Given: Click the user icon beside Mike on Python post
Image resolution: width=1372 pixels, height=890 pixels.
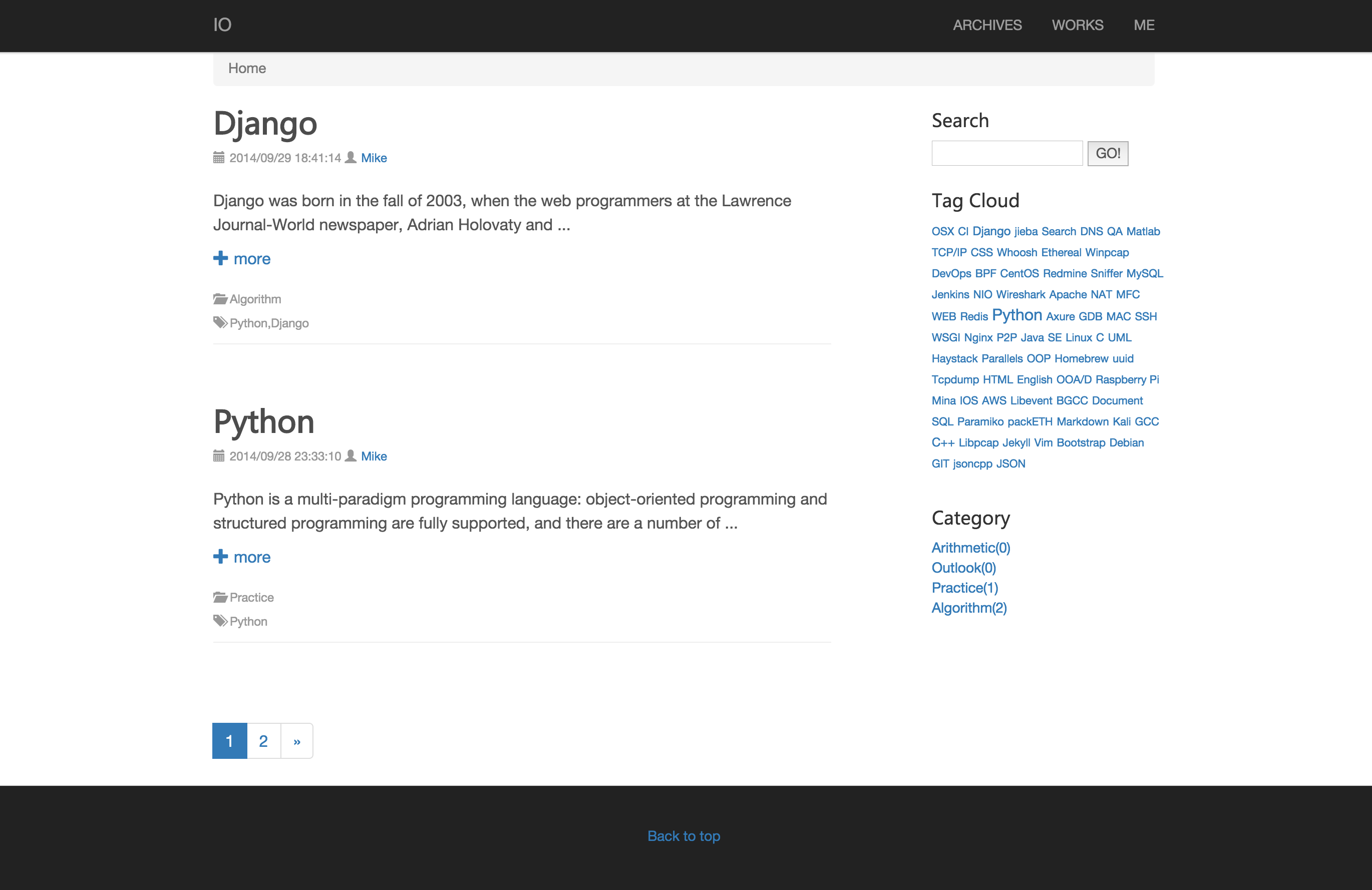Looking at the screenshot, I should coord(351,456).
